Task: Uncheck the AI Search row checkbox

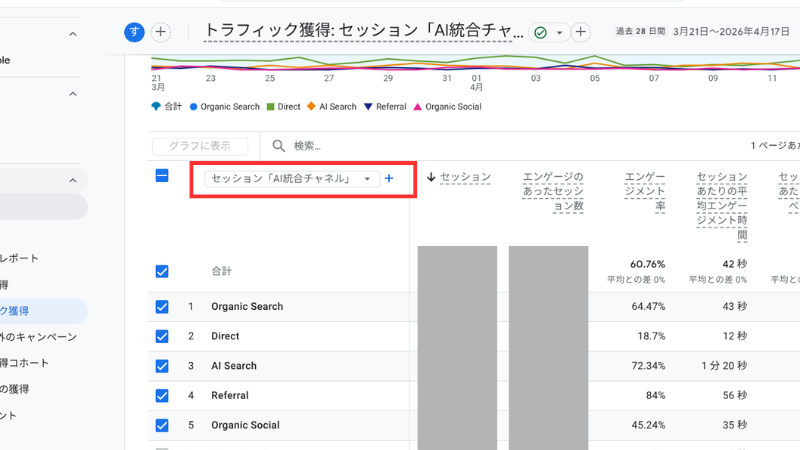Action: 162,366
